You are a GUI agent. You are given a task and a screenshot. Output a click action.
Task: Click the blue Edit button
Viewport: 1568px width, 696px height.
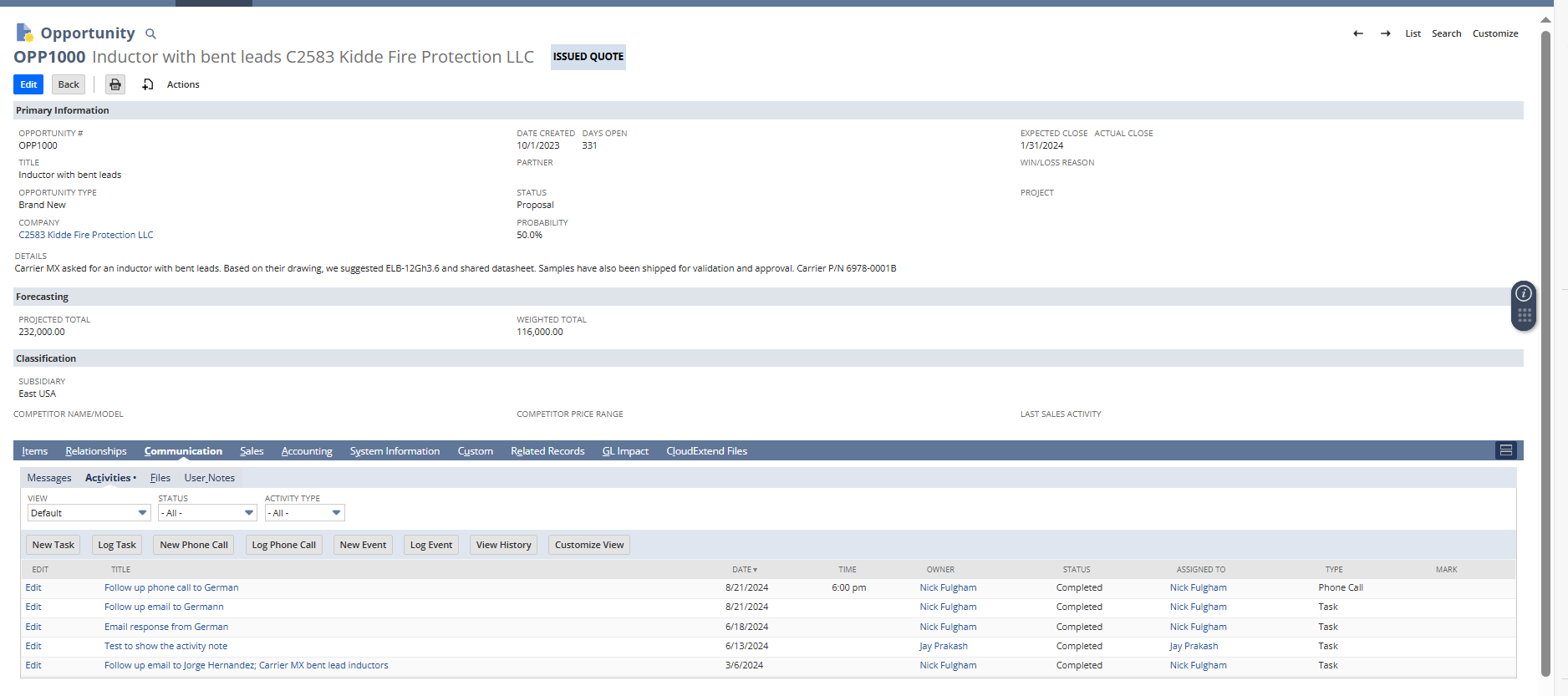pos(28,84)
